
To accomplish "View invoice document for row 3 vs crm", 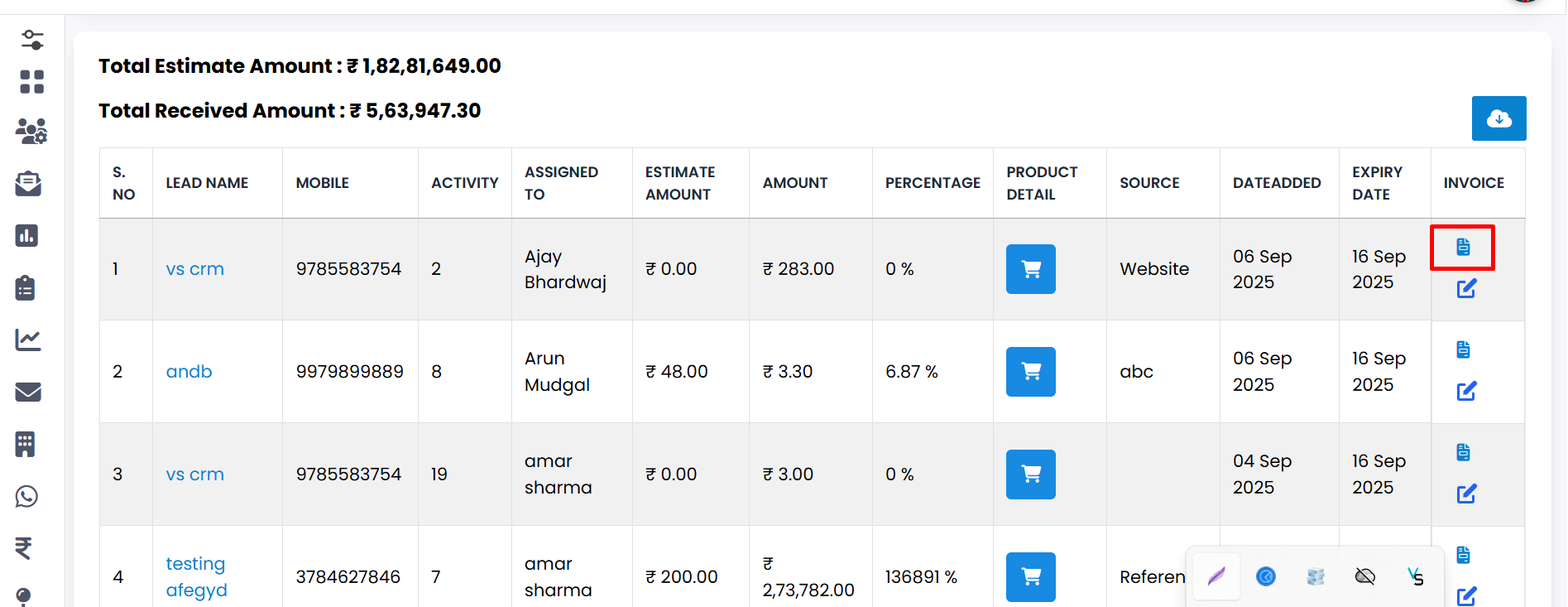I will (x=1463, y=452).
